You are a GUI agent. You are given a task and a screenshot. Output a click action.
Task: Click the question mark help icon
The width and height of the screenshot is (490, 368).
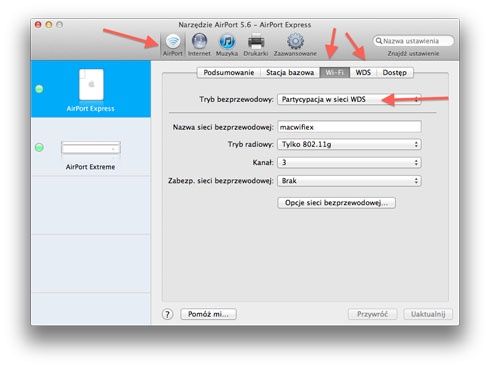[168, 314]
